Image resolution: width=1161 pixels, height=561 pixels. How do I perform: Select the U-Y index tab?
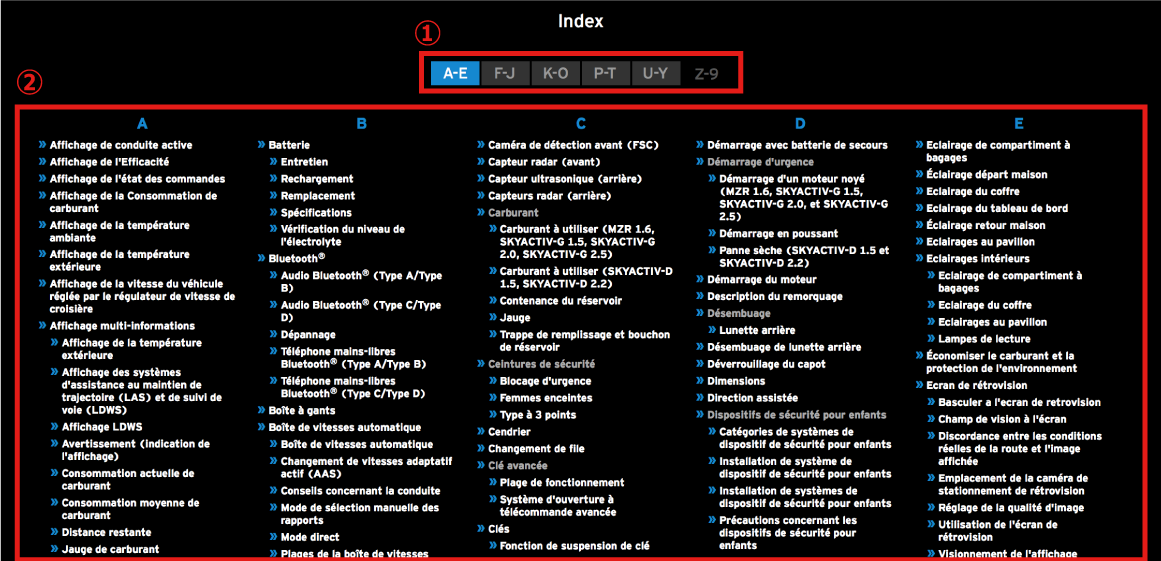656,73
